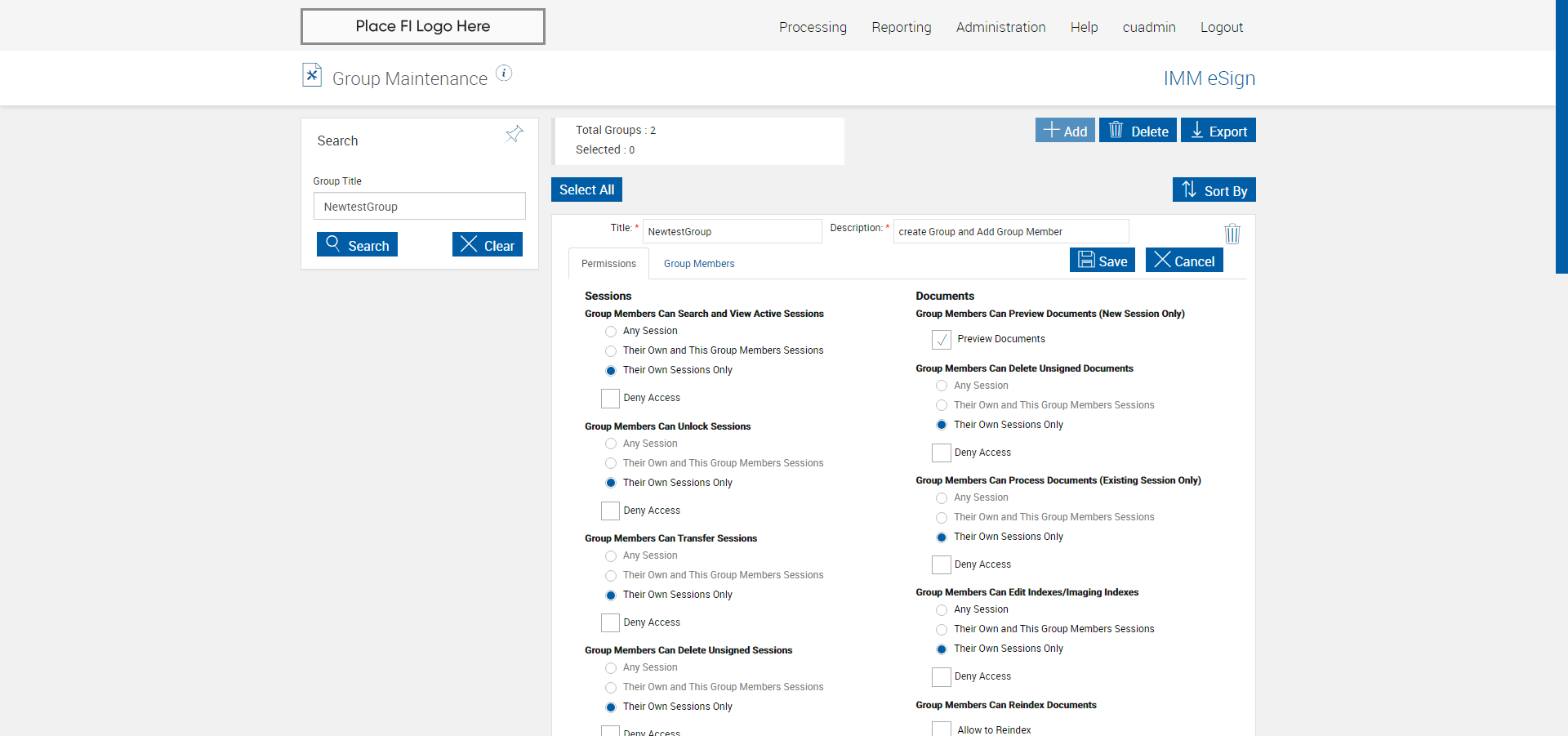Select Any Session for search active sessions
This screenshot has width=1568, height=736.
click(x=611, y=332)
